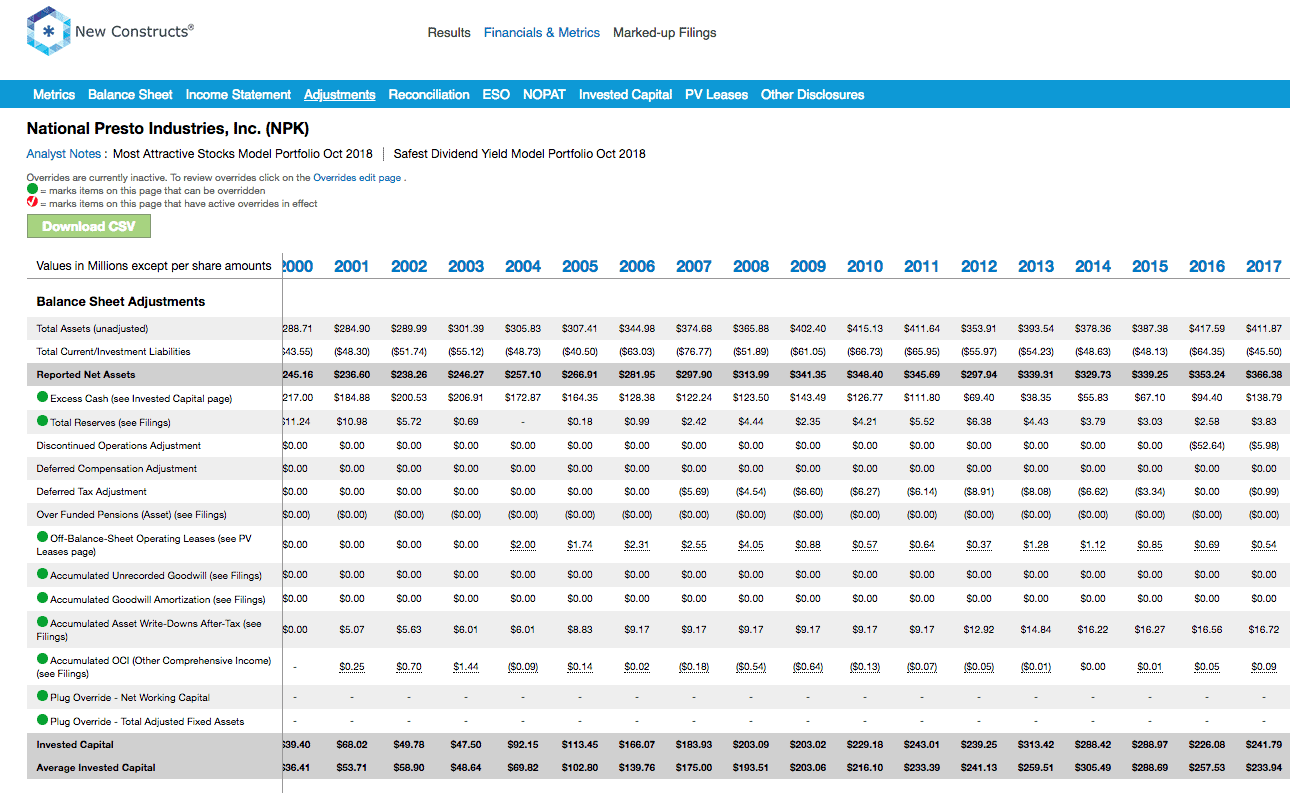
Task: Click 2017 Excess Cash value $138.79
Action: (1264, 398)
